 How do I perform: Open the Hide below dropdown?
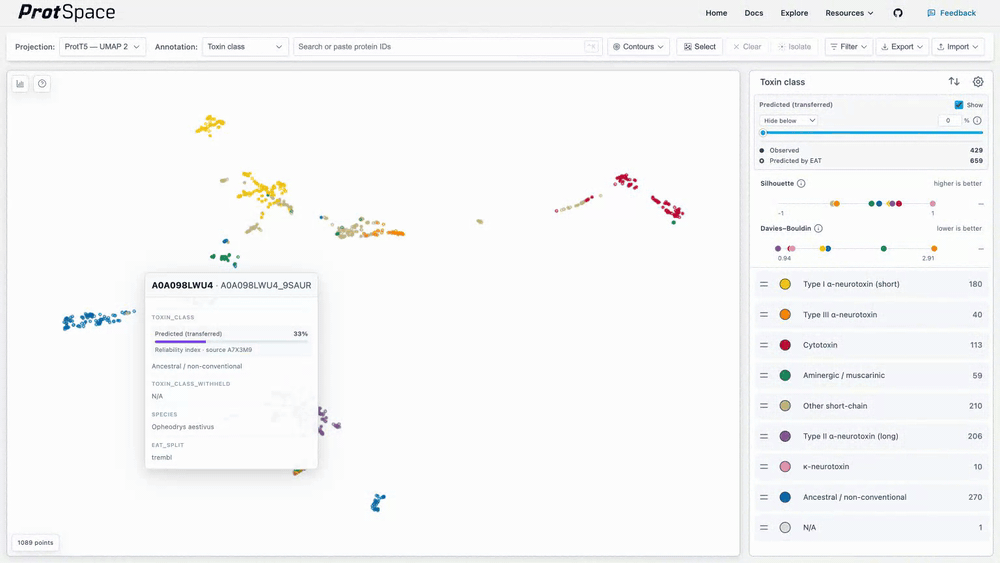[788, 121]
